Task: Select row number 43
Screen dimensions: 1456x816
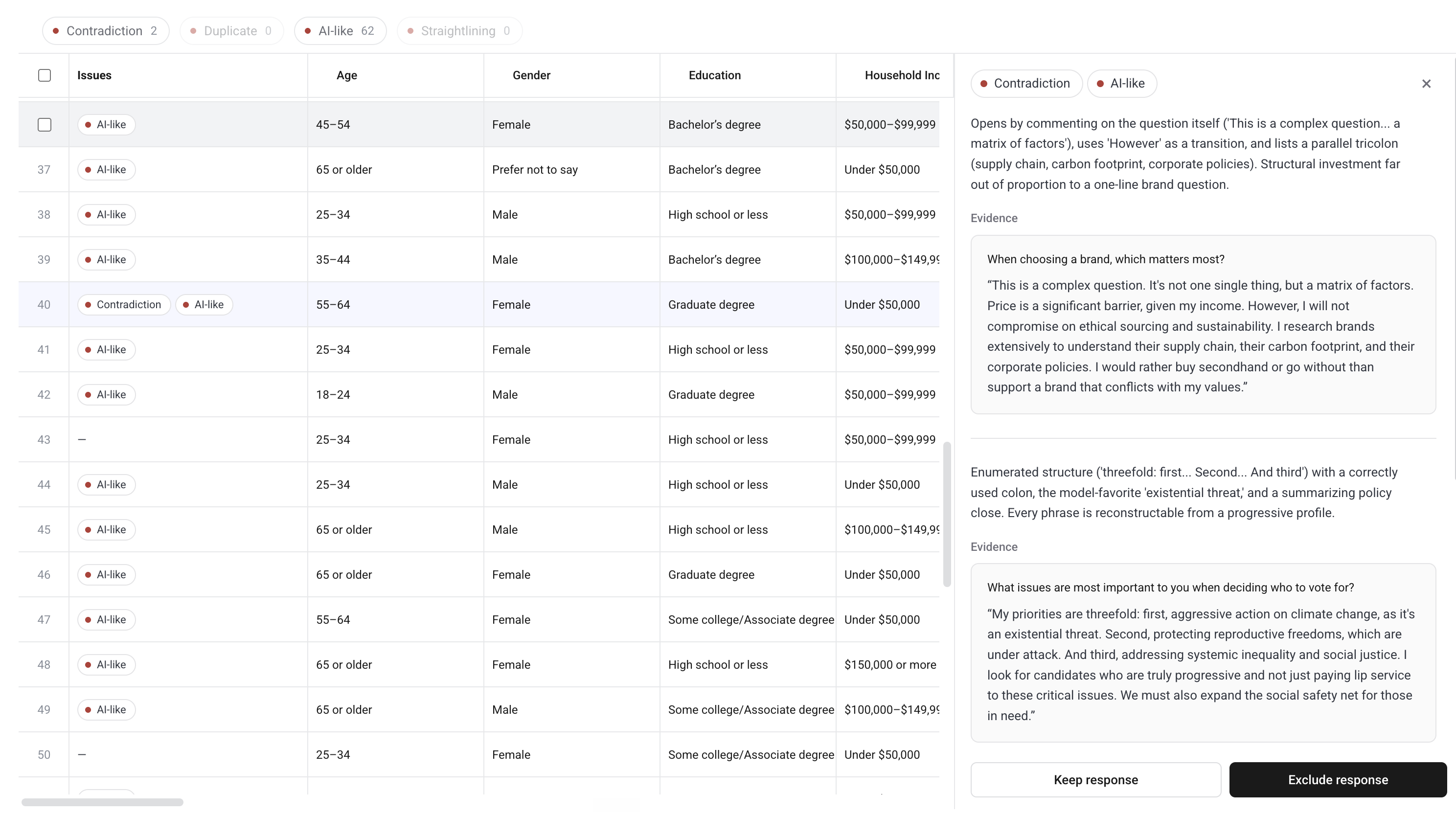Action: (44, 440)
